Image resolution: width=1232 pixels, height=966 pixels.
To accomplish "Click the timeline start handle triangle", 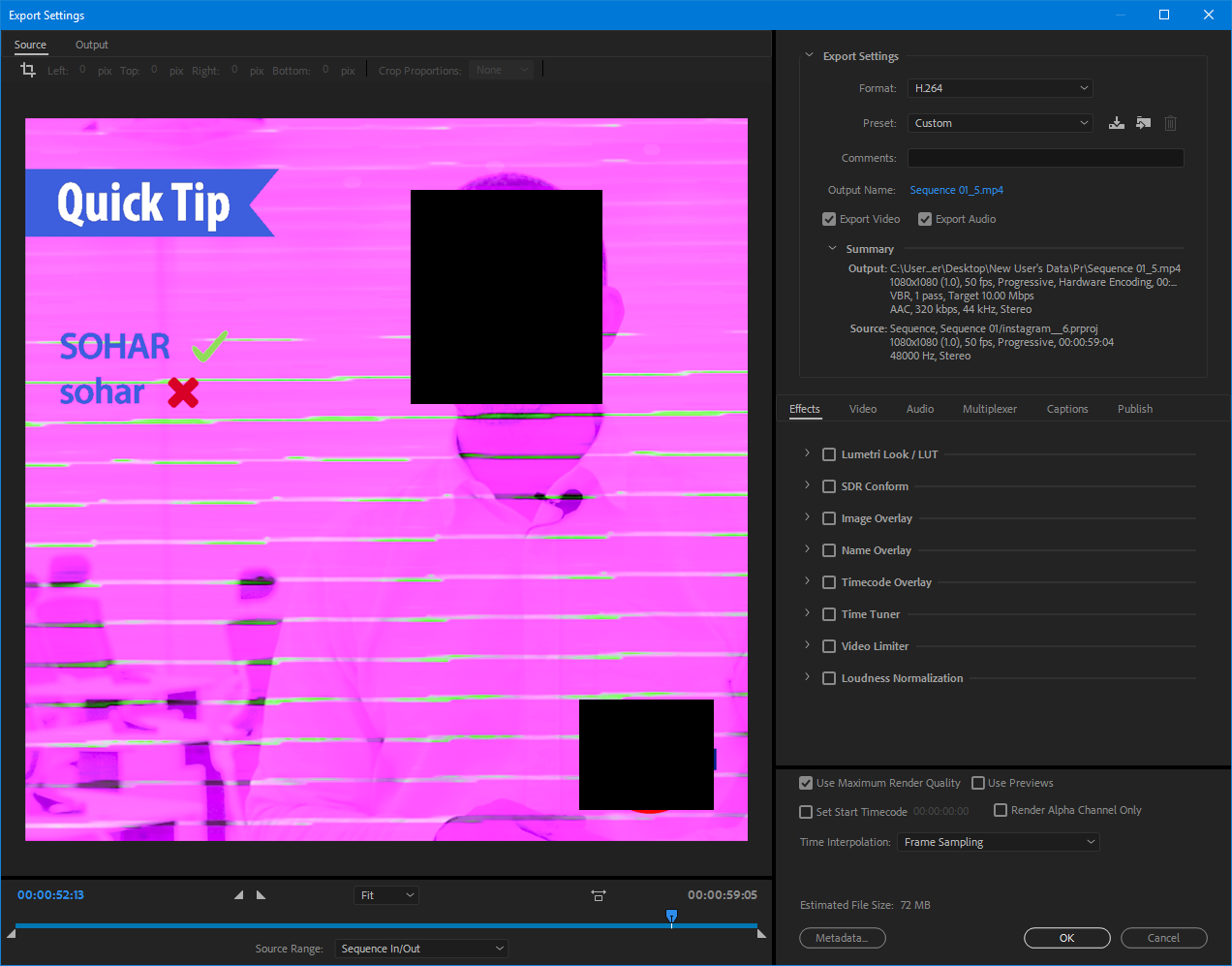I will point(11,933).
